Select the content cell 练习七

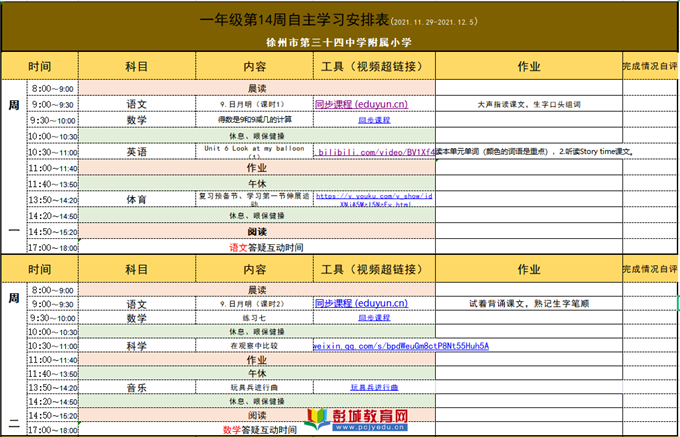pos(254,318)
